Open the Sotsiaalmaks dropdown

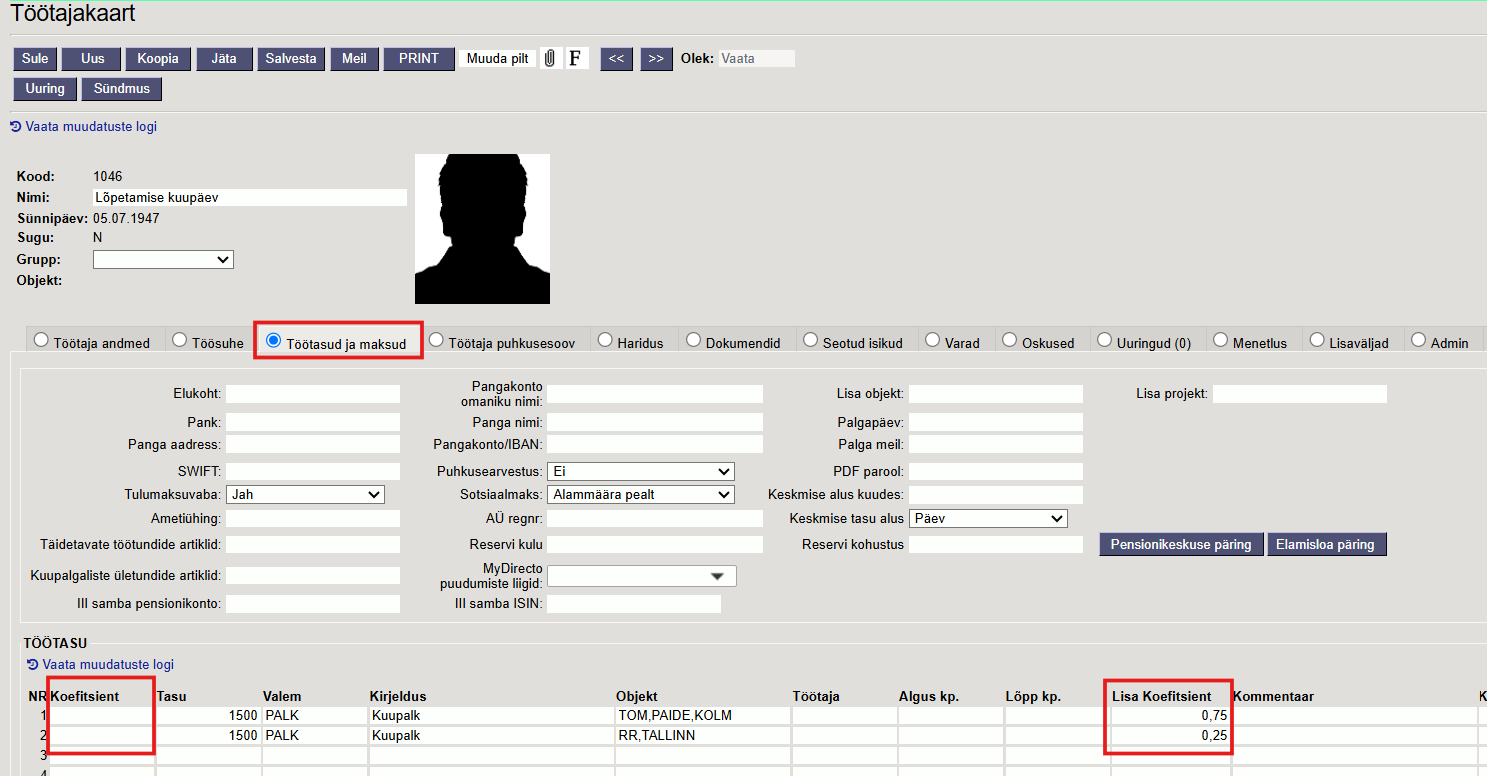click(x=640, y=494)
